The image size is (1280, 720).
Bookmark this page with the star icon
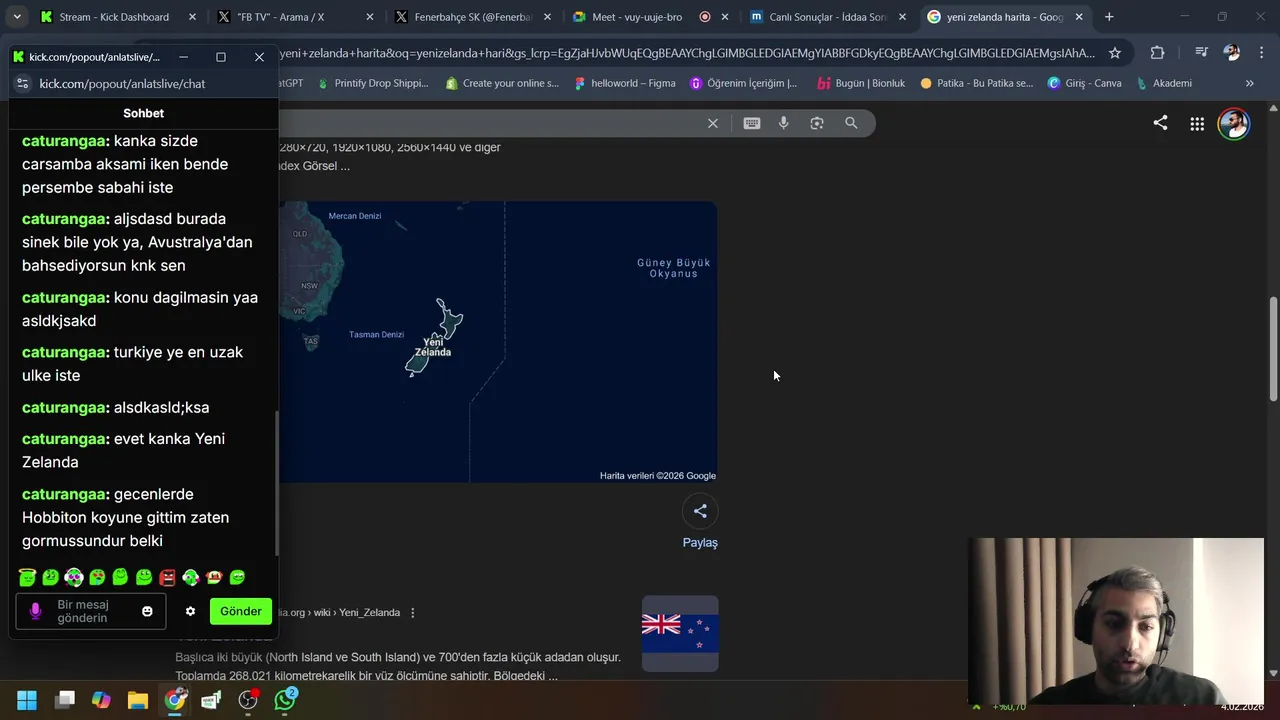[x=1115, y=53]
